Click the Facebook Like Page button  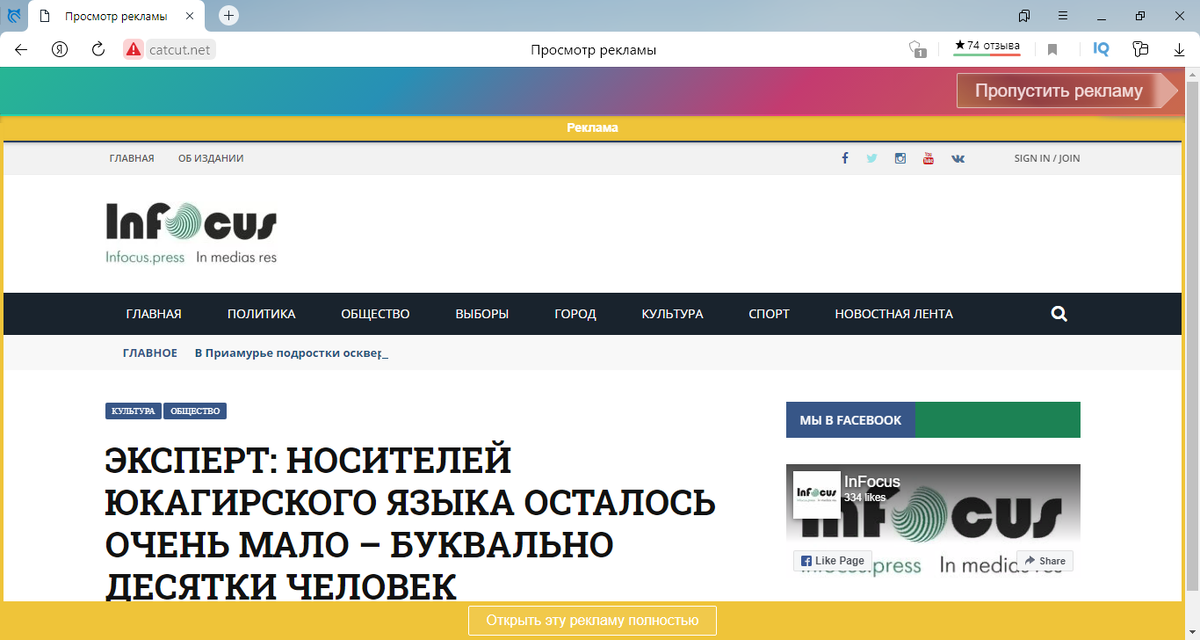point(833,561)
